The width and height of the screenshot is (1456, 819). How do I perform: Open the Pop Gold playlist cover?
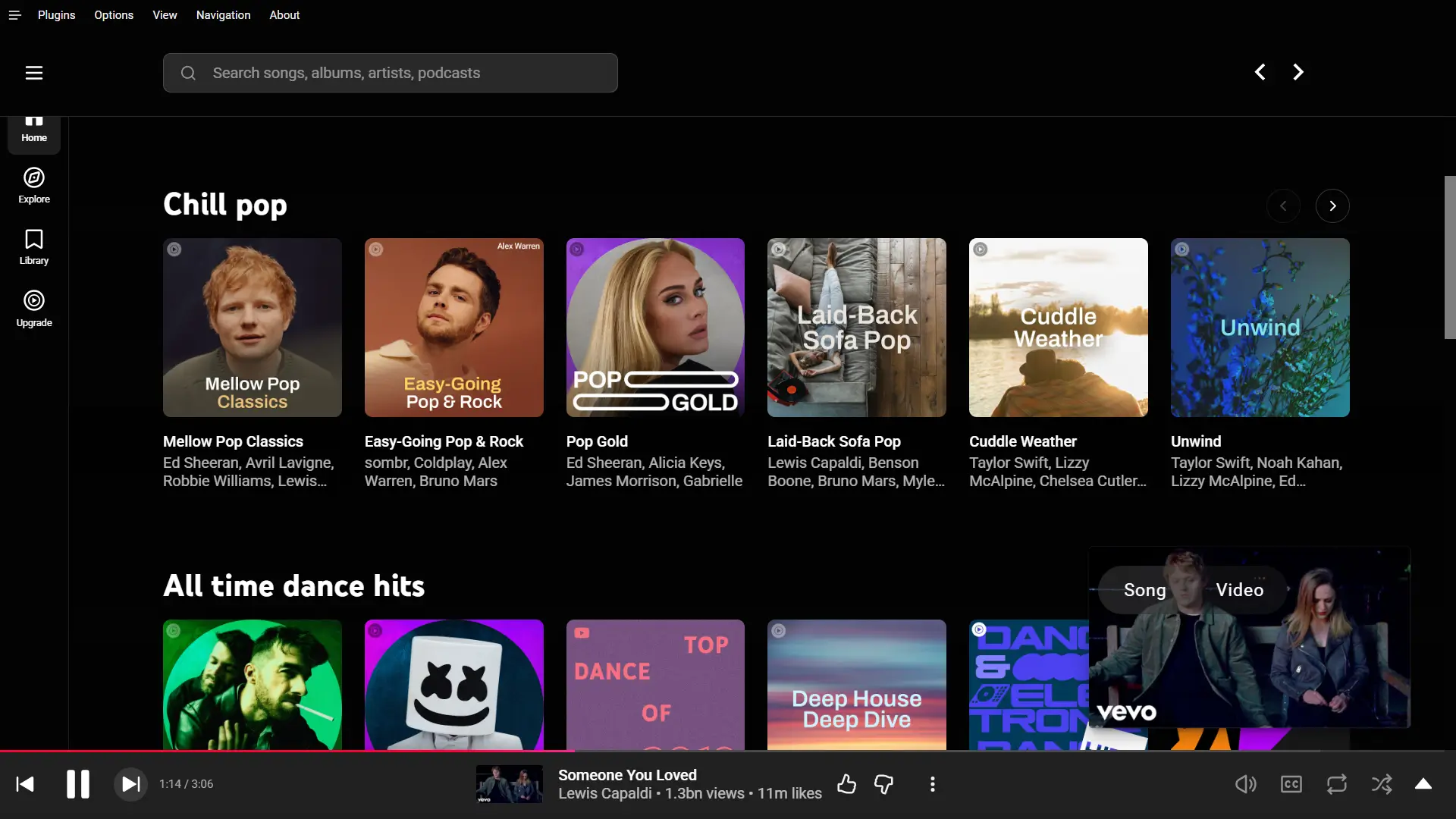coord(655,328)
